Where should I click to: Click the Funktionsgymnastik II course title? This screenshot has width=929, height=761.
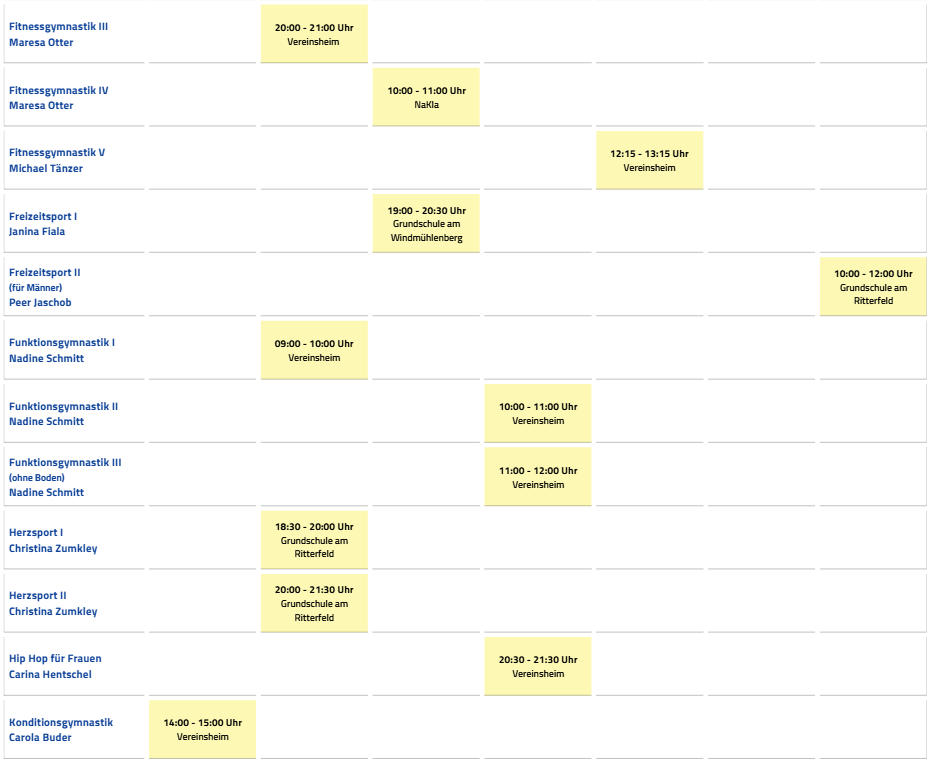[x=63, y=407]
